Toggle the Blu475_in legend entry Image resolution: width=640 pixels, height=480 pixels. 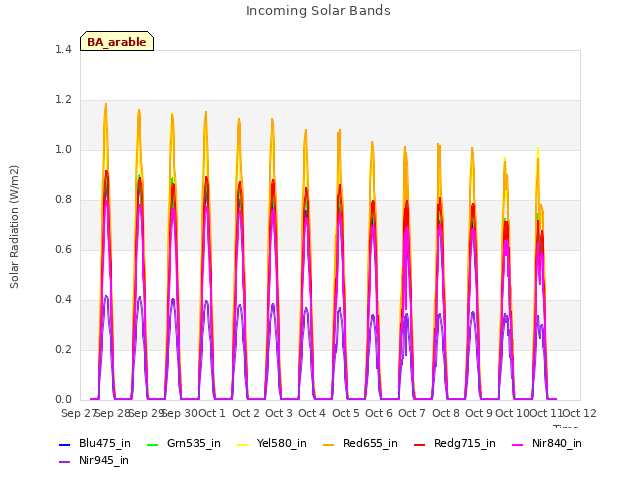pos(95,443)
